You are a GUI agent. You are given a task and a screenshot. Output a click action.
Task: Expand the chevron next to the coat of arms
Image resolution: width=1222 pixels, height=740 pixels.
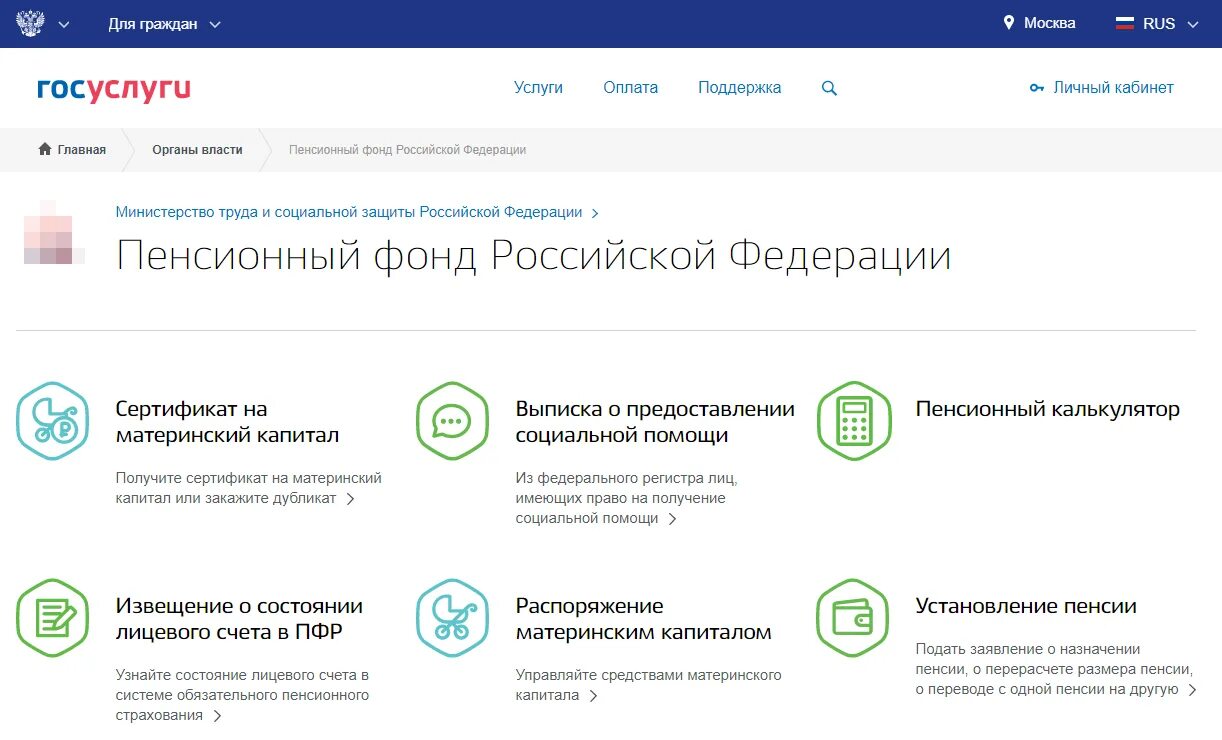click(64, 24)
